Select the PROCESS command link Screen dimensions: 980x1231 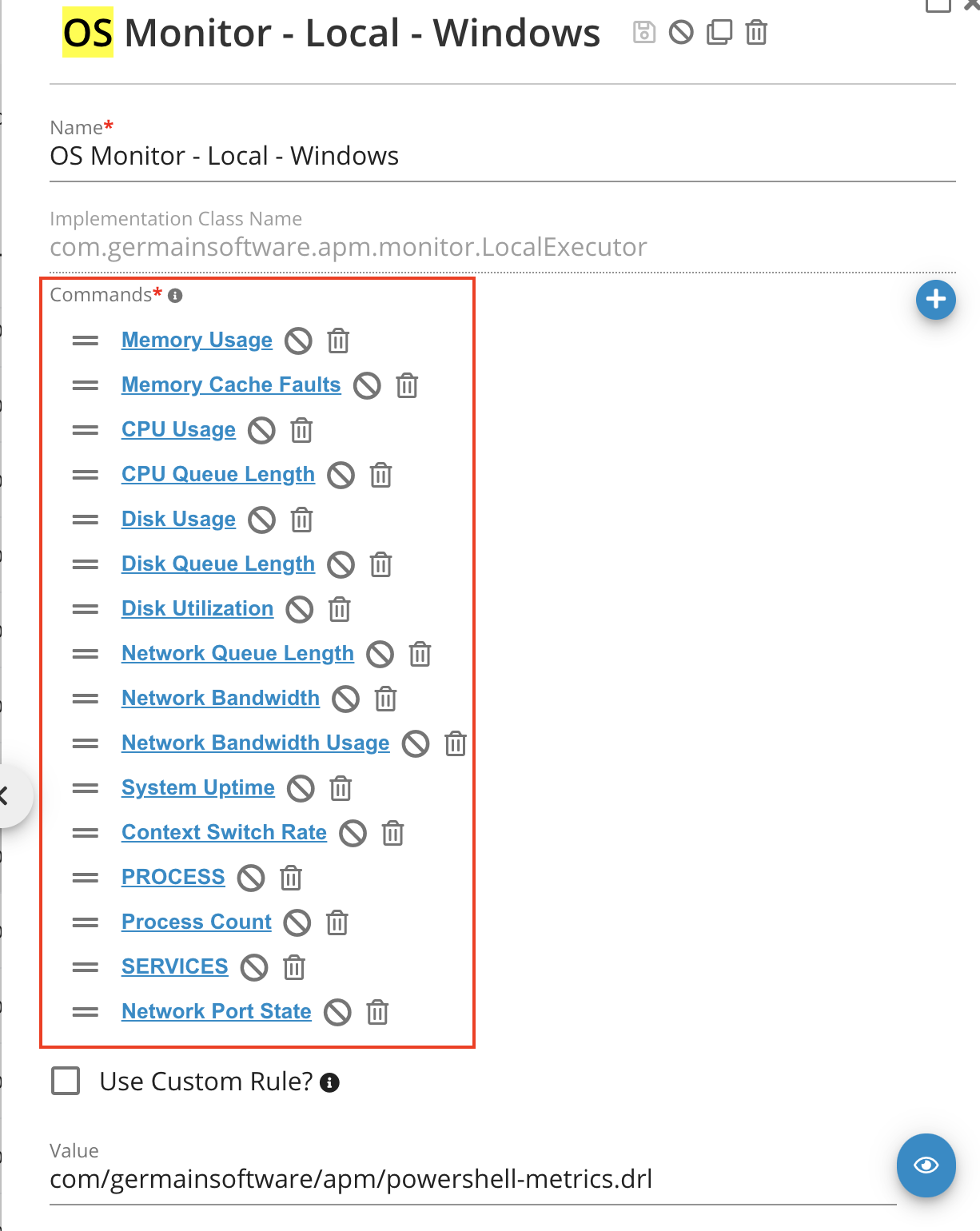pos(172,877)
